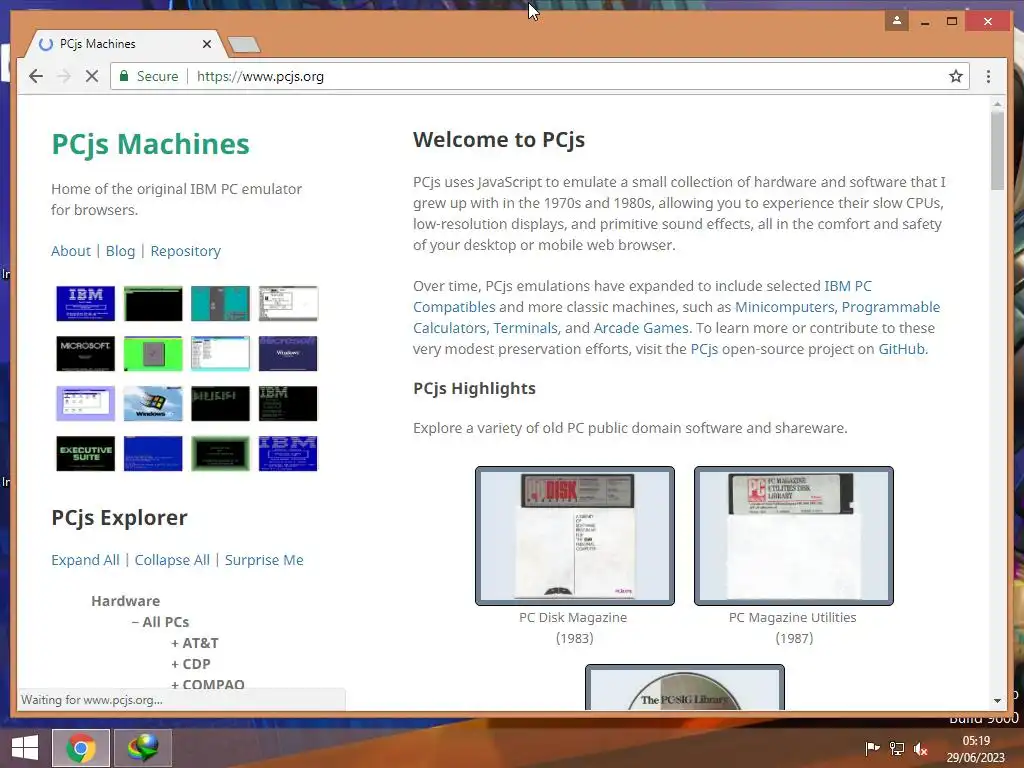Screen dimensions: 1024x768
Task: Open the lavender-bordered Windows desktop thumbnail
Action: point(86,403)
